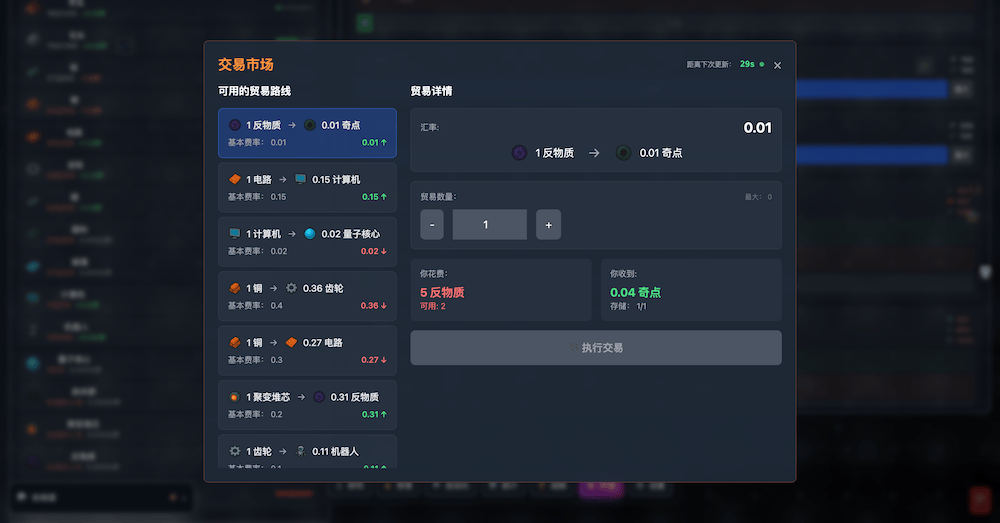Click the green 29s refresh countdown timer
Image resolution: width=1000 pixels, height=523 pixels.
tap(747, 64)
